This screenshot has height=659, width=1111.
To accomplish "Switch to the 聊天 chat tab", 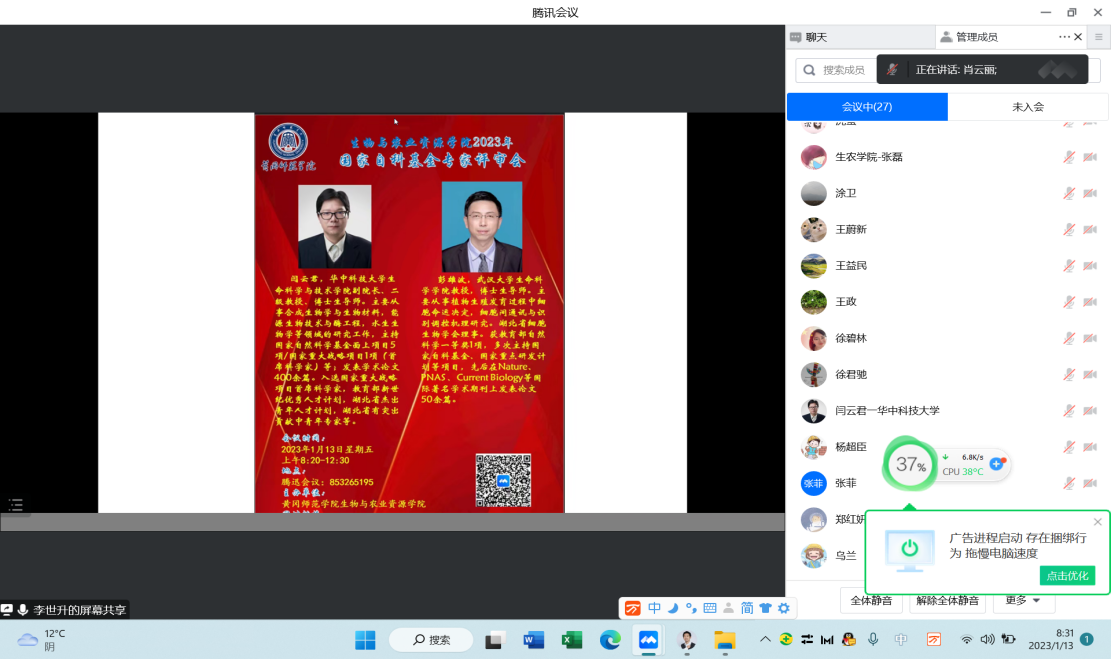I will (x=810, y=37).
